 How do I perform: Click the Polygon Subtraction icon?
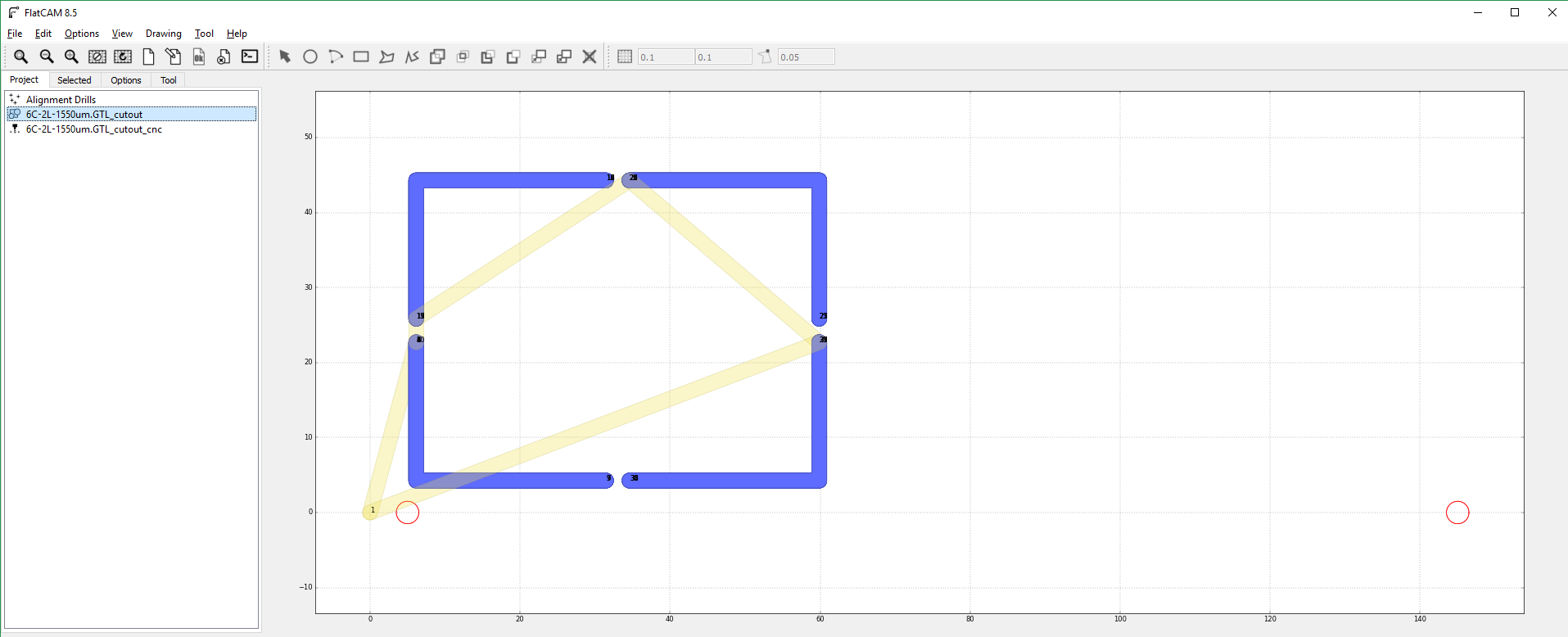coord(488,56)
